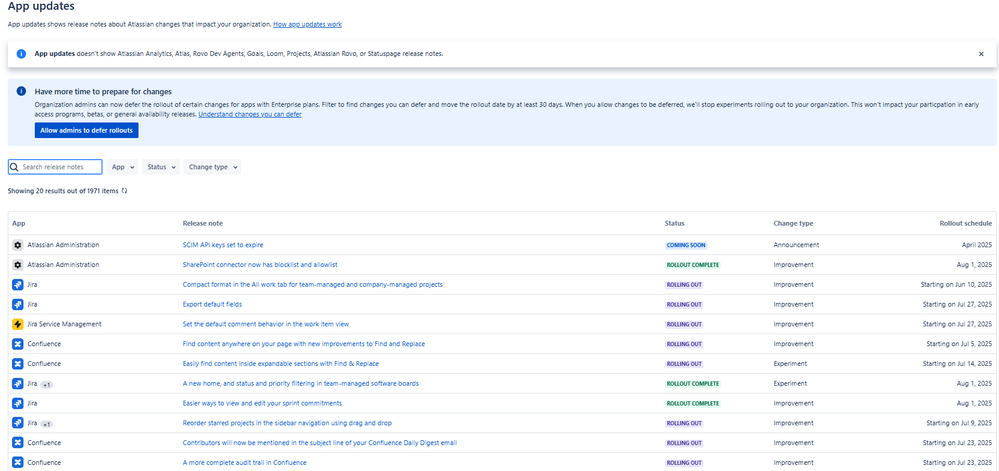Open the App filter dropdown
This screenshot has width=999, height=471.
[x=122, y=167]
